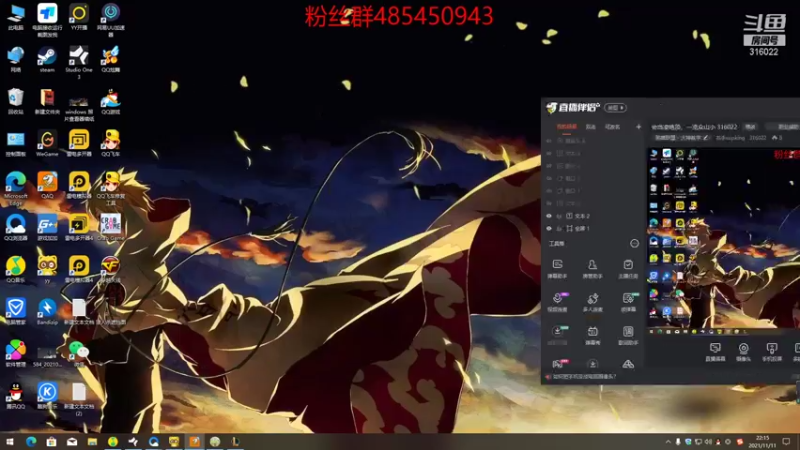Click the 手机投屏 source icon
Image resolution: width=800 pixels, height=450 pixels.
coord(771,352)
